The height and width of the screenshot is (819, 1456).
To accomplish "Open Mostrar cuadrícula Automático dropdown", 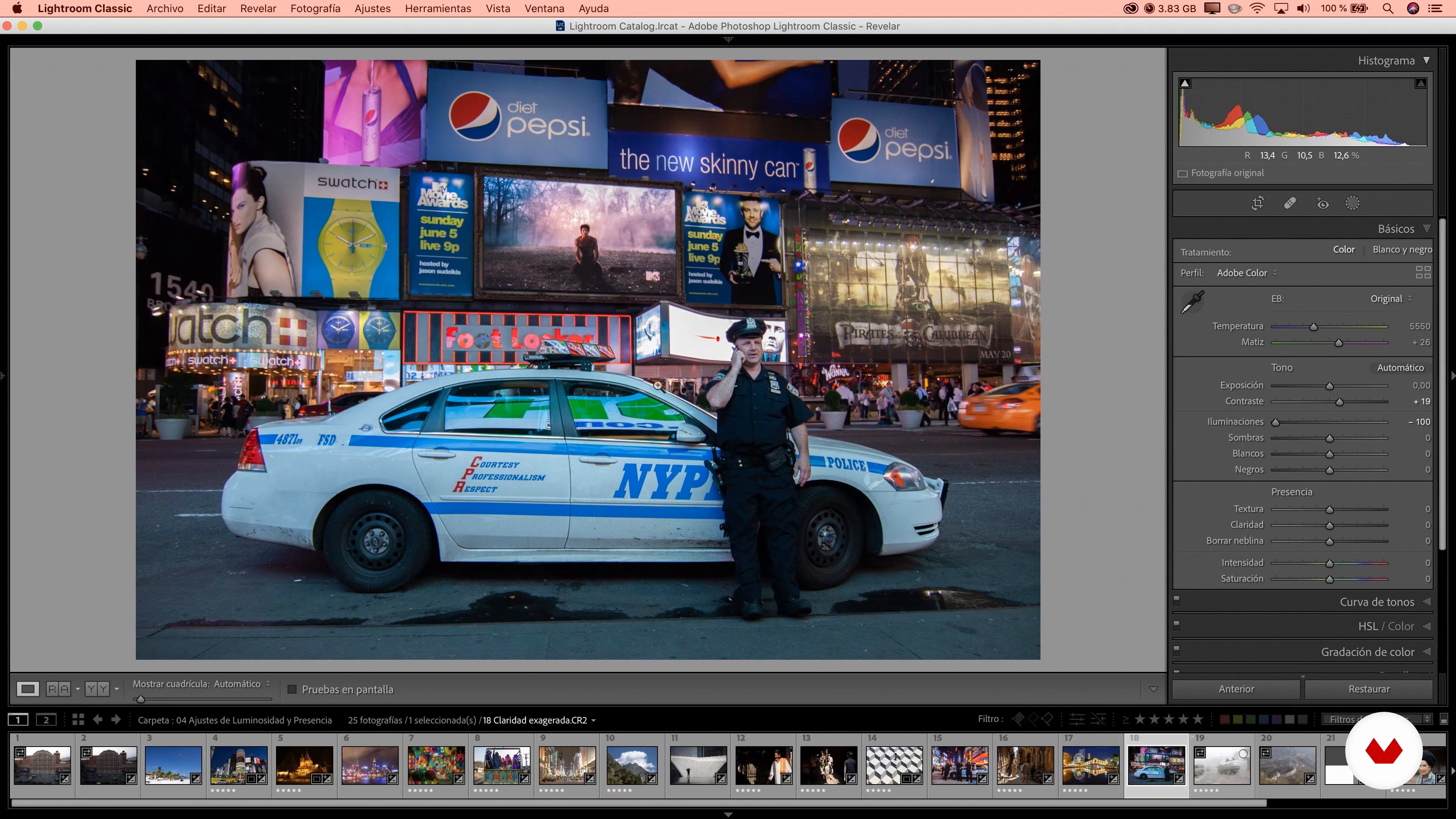I will [x=242, y=684].
